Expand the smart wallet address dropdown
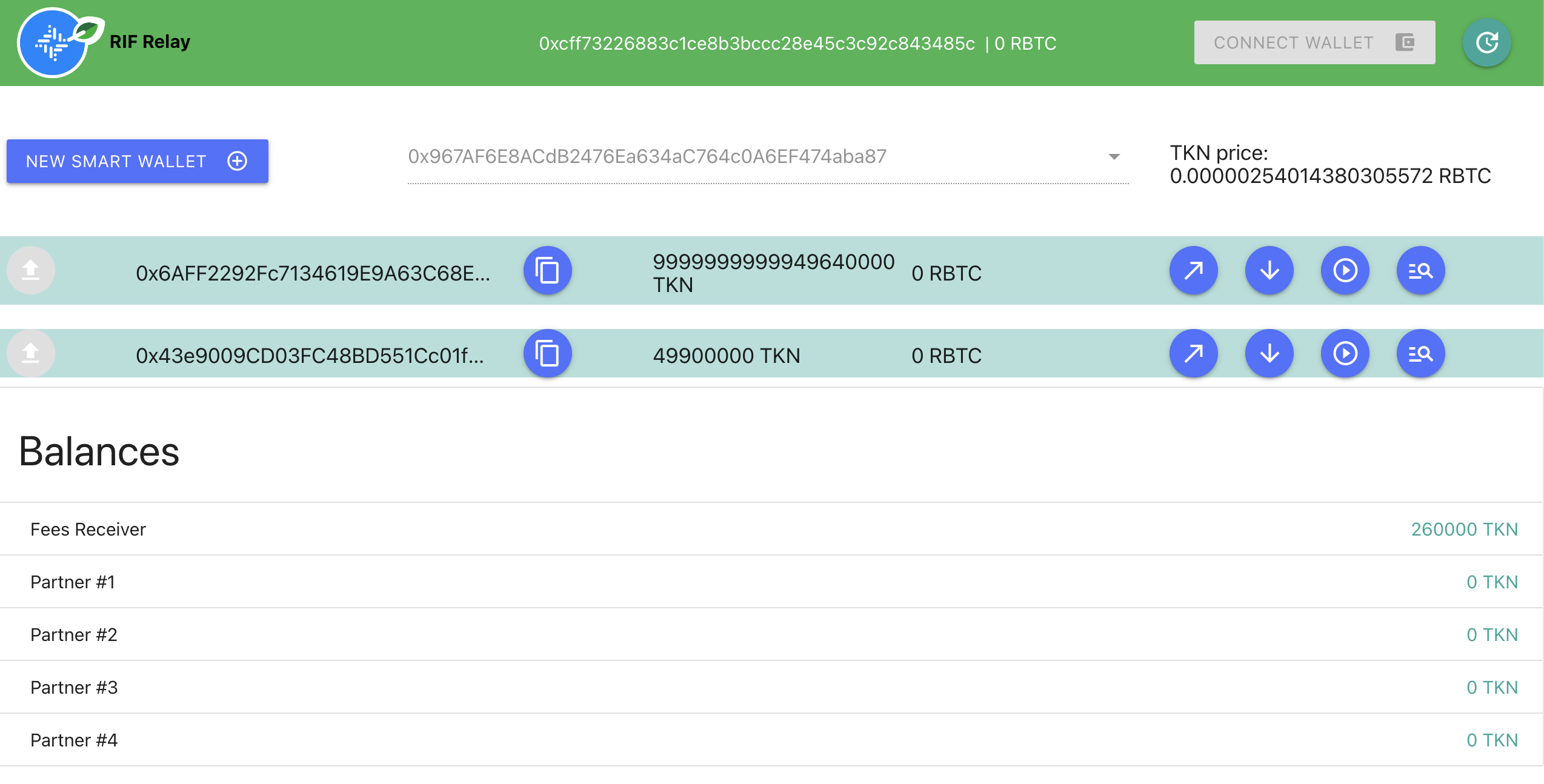The height and width of the screenshot is (784, 1544). coord(1114,156)
